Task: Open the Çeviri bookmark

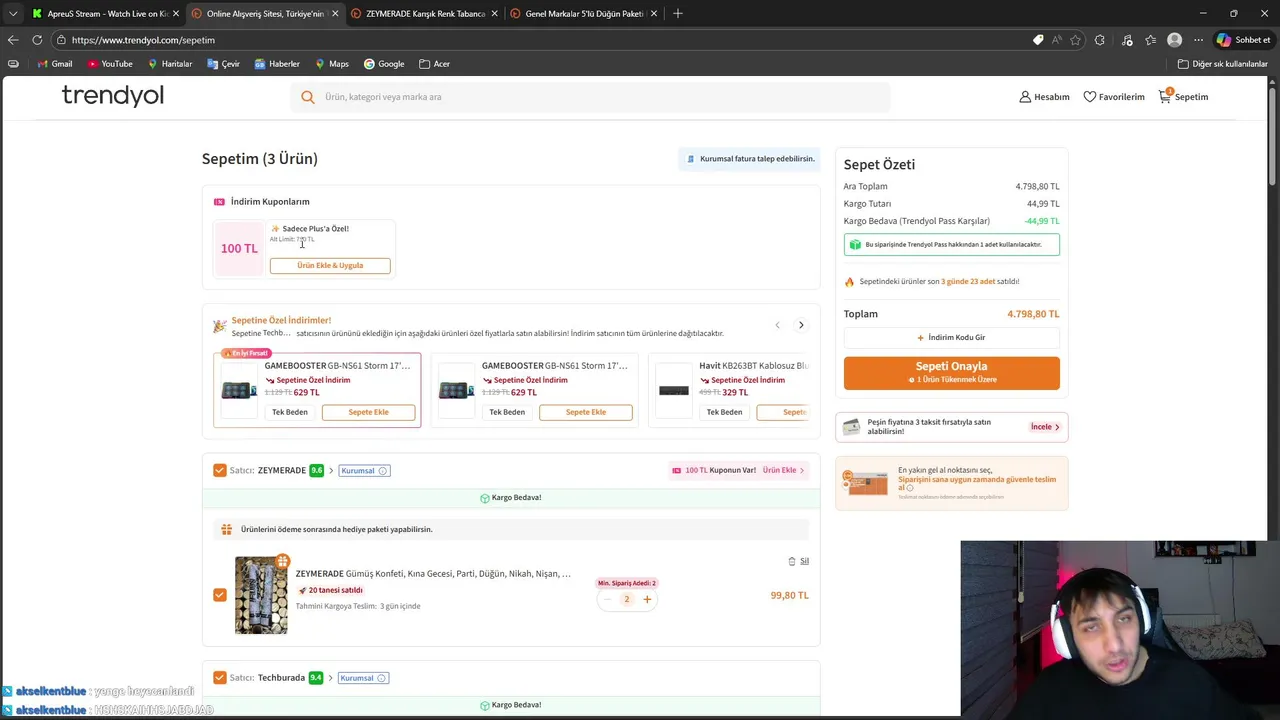Action: [x=224, y=64]
